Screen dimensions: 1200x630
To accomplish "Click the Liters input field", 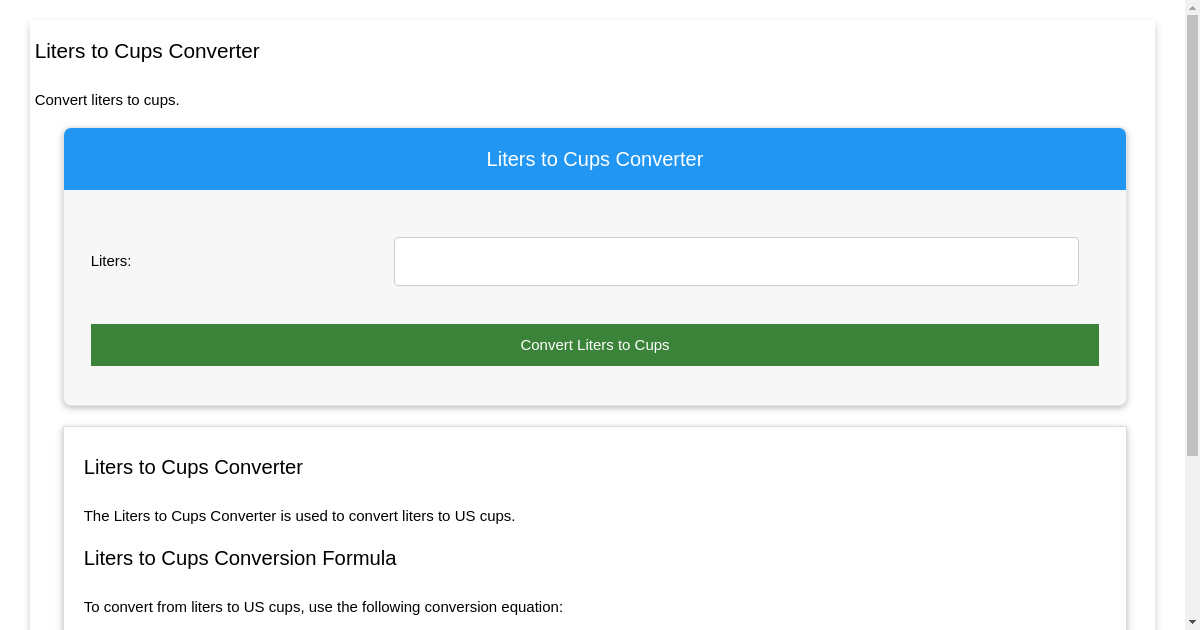I will pyautogui.click(x=736, y=261).
